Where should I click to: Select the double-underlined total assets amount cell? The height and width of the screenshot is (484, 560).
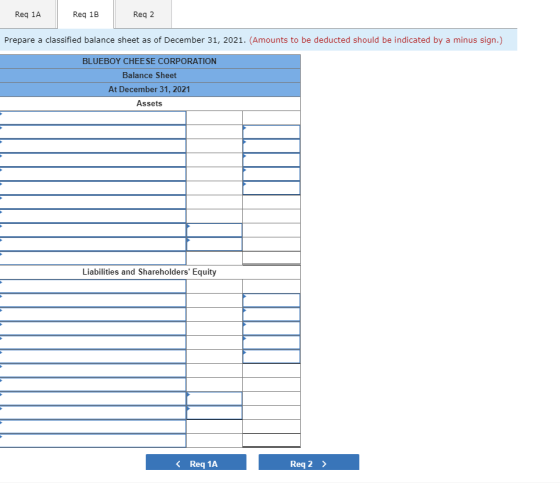point(271,258)
